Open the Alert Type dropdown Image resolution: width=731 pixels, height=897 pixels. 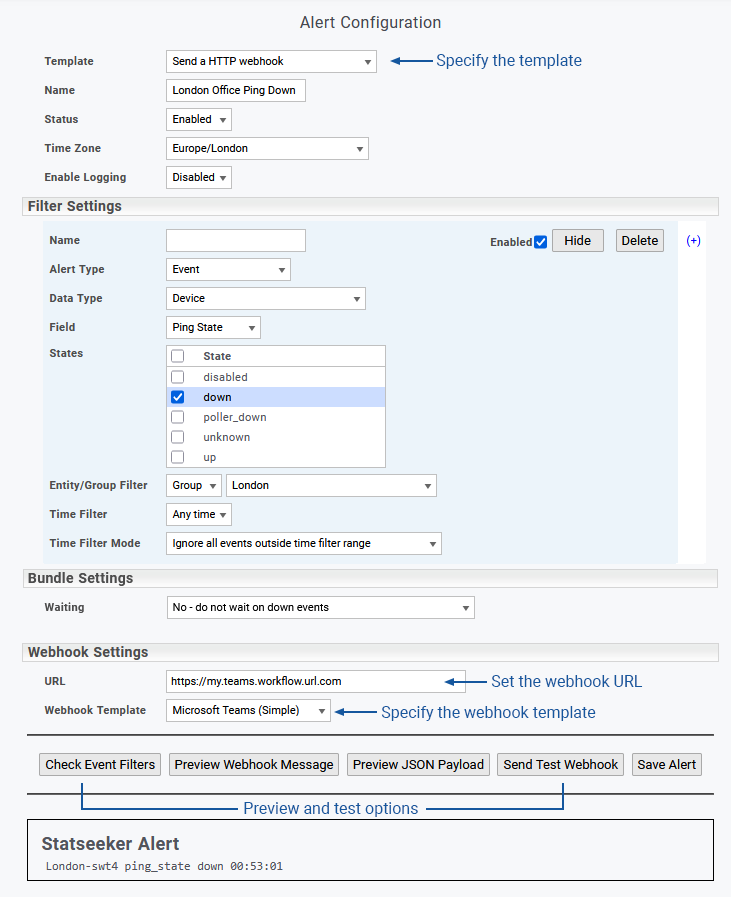point(228,269)
